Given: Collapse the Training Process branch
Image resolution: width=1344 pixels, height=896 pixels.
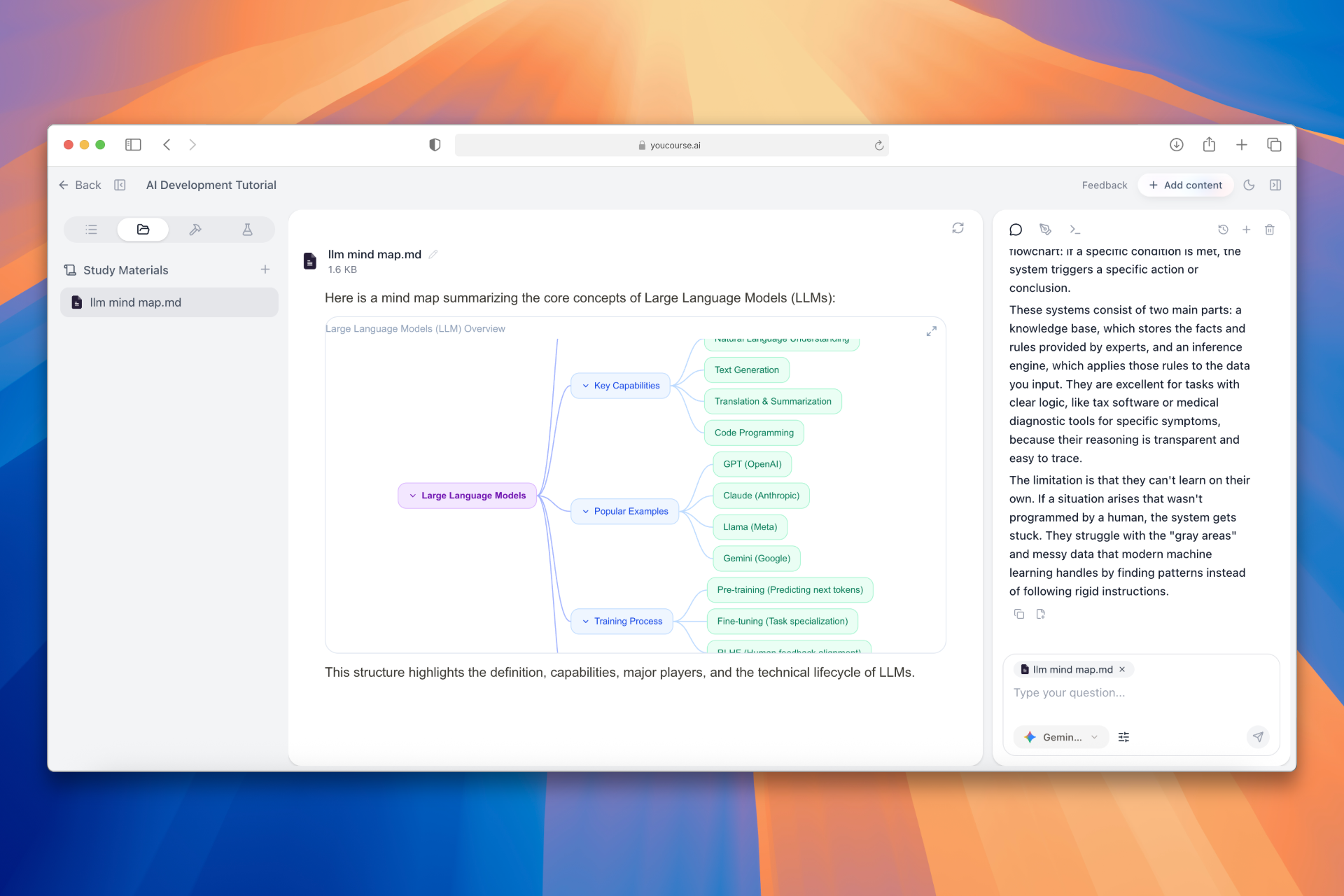Looking at the screenshot, I should [x=586, y=621].
